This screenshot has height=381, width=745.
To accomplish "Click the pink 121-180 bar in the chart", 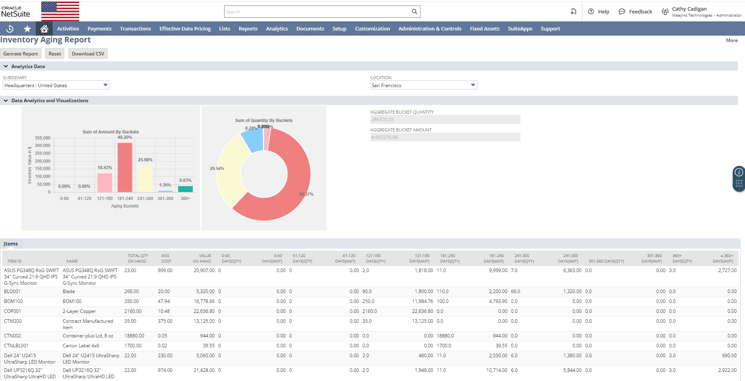I will [x=105, y=183].
